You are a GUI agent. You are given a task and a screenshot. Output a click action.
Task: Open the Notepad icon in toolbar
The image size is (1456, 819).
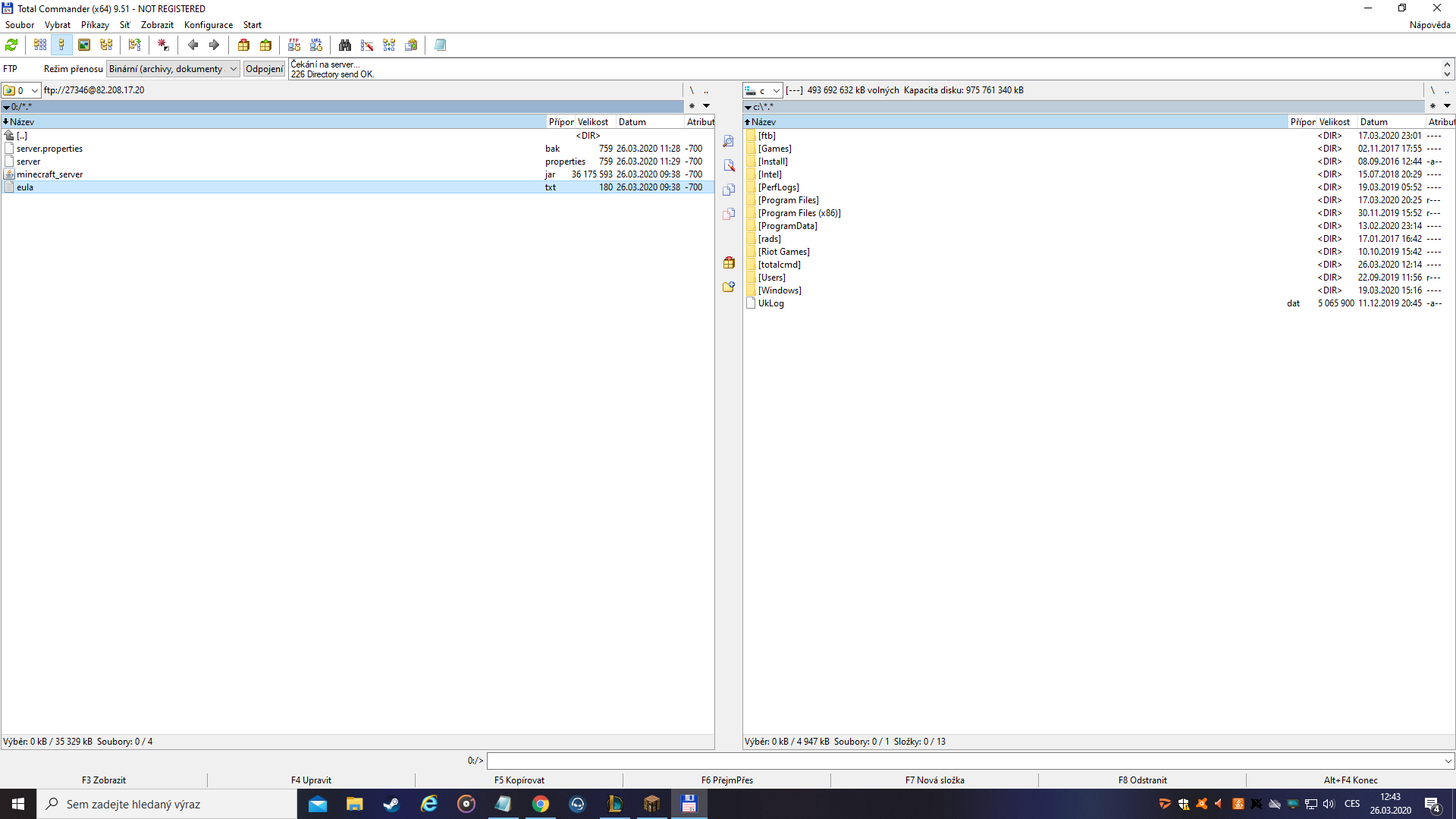(440, 45)
